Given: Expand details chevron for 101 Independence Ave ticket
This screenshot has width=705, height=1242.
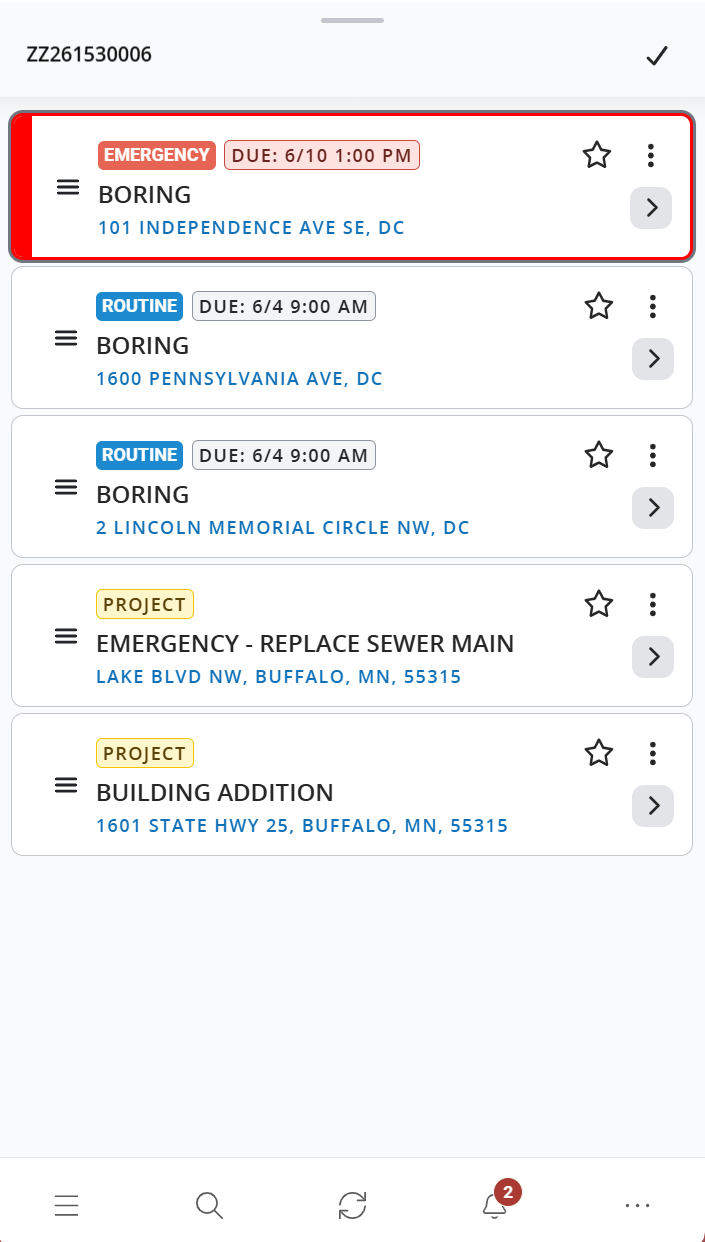Looking at the screenshot, I should pyautogui.click(x=651, y=208).
